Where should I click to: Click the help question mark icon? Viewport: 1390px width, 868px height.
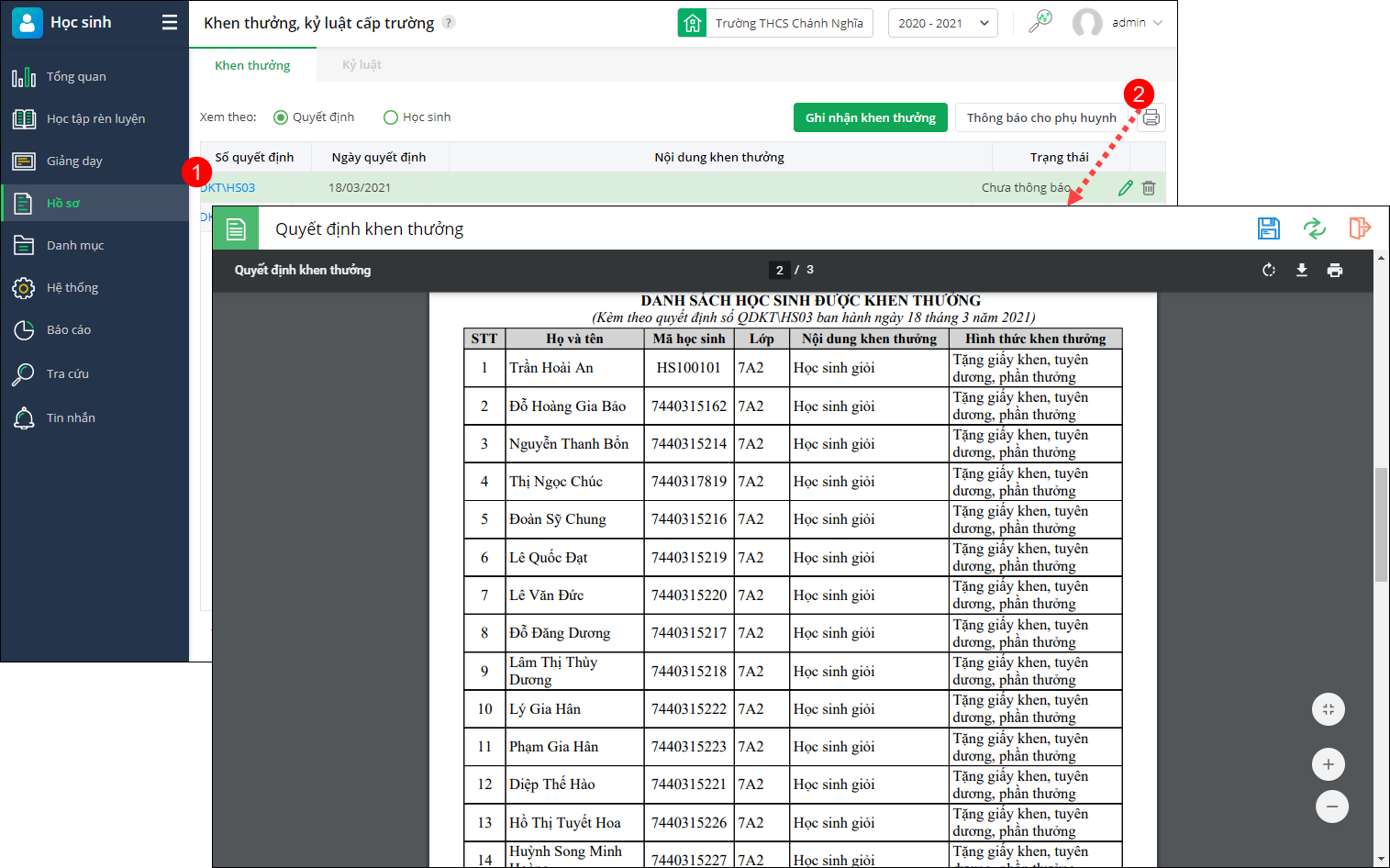(449, 22)
